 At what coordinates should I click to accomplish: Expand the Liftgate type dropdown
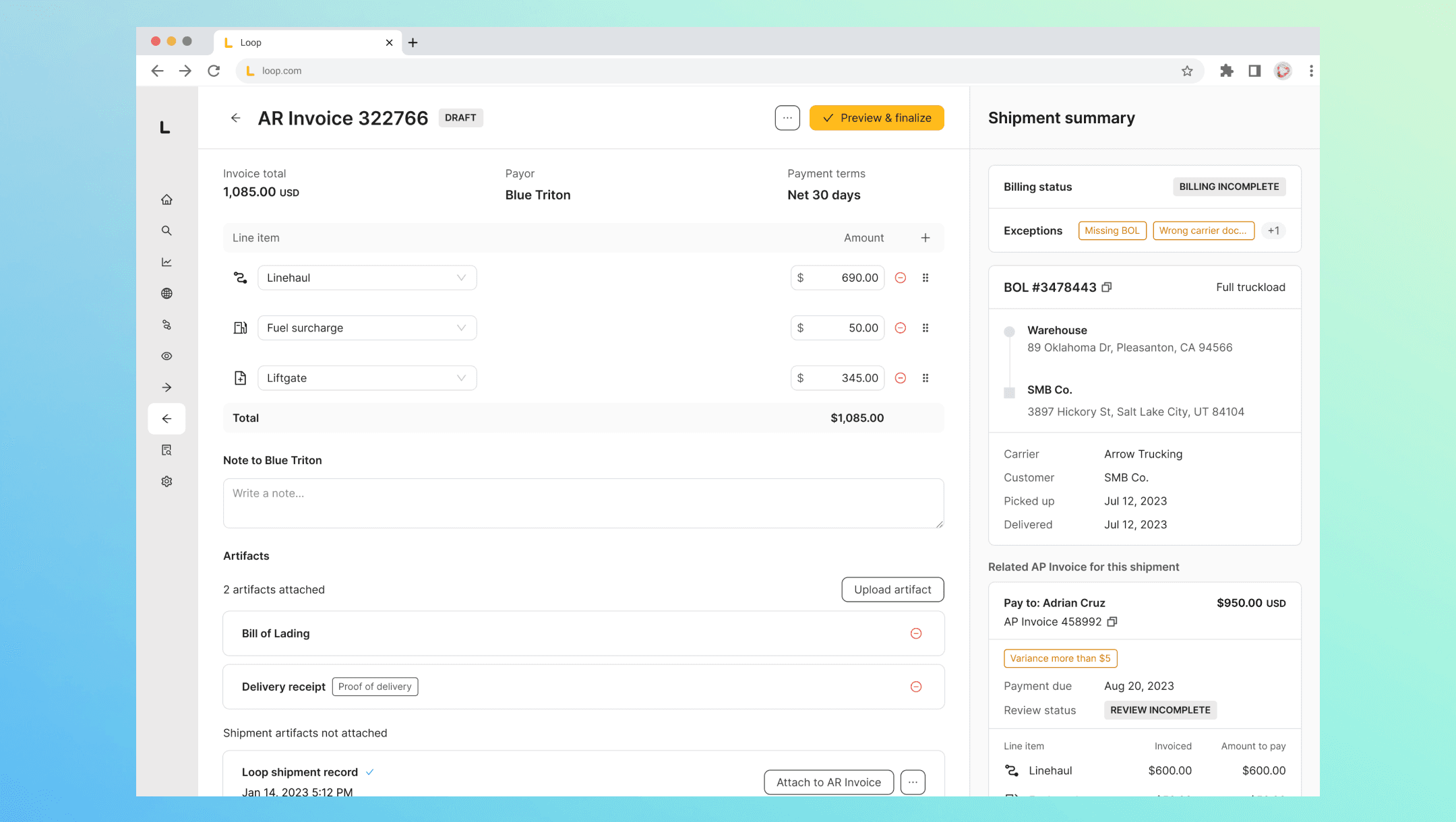(461, 378)
